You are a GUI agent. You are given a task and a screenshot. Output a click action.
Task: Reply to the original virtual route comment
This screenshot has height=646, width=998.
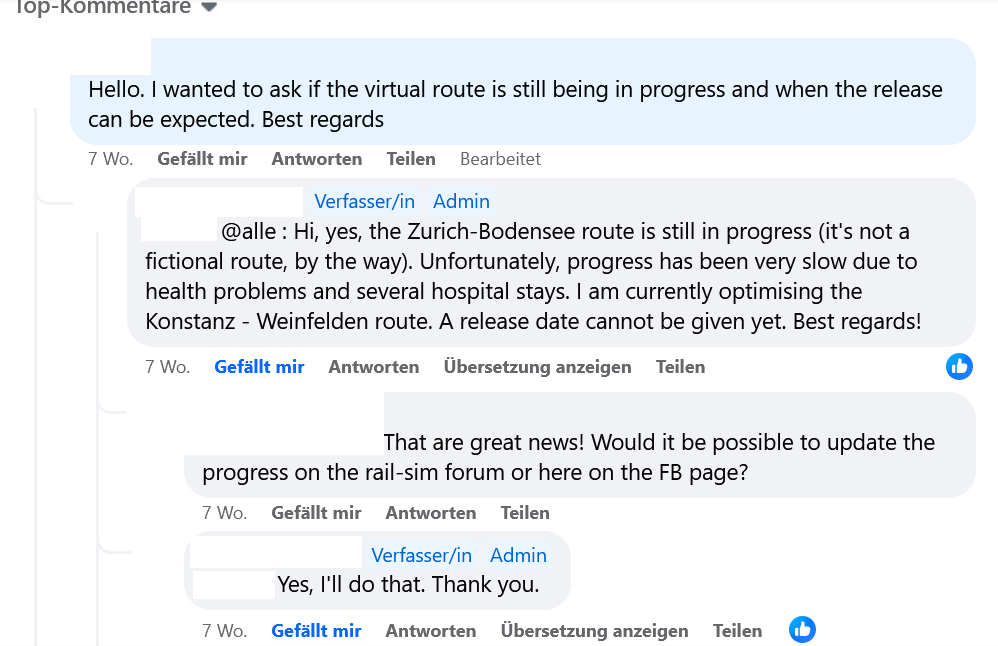coord(317,159)
